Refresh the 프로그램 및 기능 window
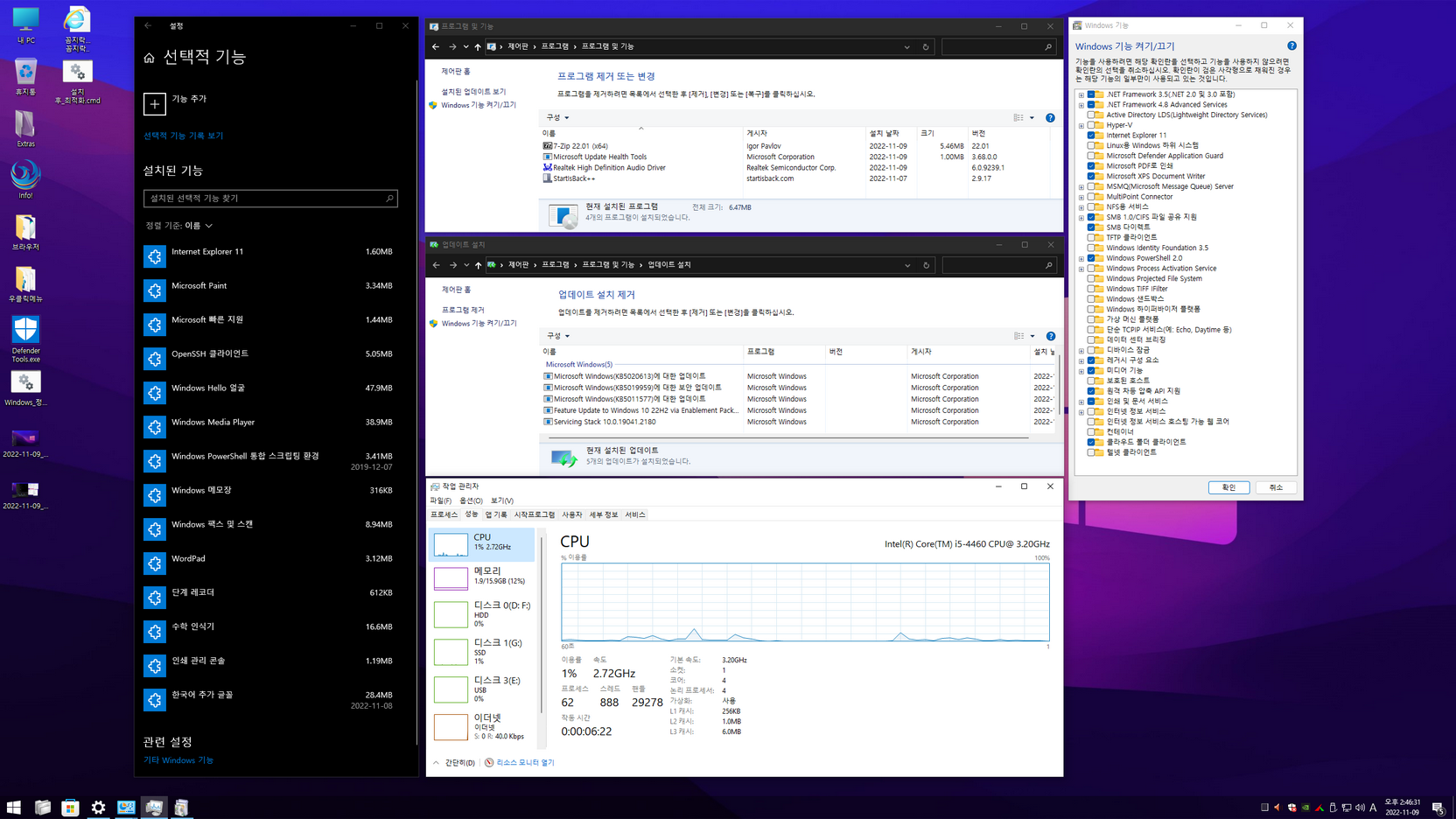The width and height of the screenshot is (1456, 819). [x=926, y=46]
